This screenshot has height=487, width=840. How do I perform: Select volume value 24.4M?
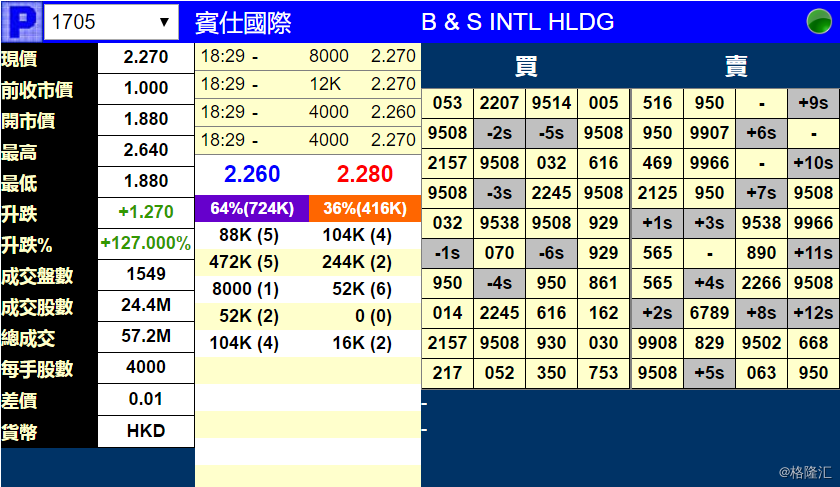[146, 305]
